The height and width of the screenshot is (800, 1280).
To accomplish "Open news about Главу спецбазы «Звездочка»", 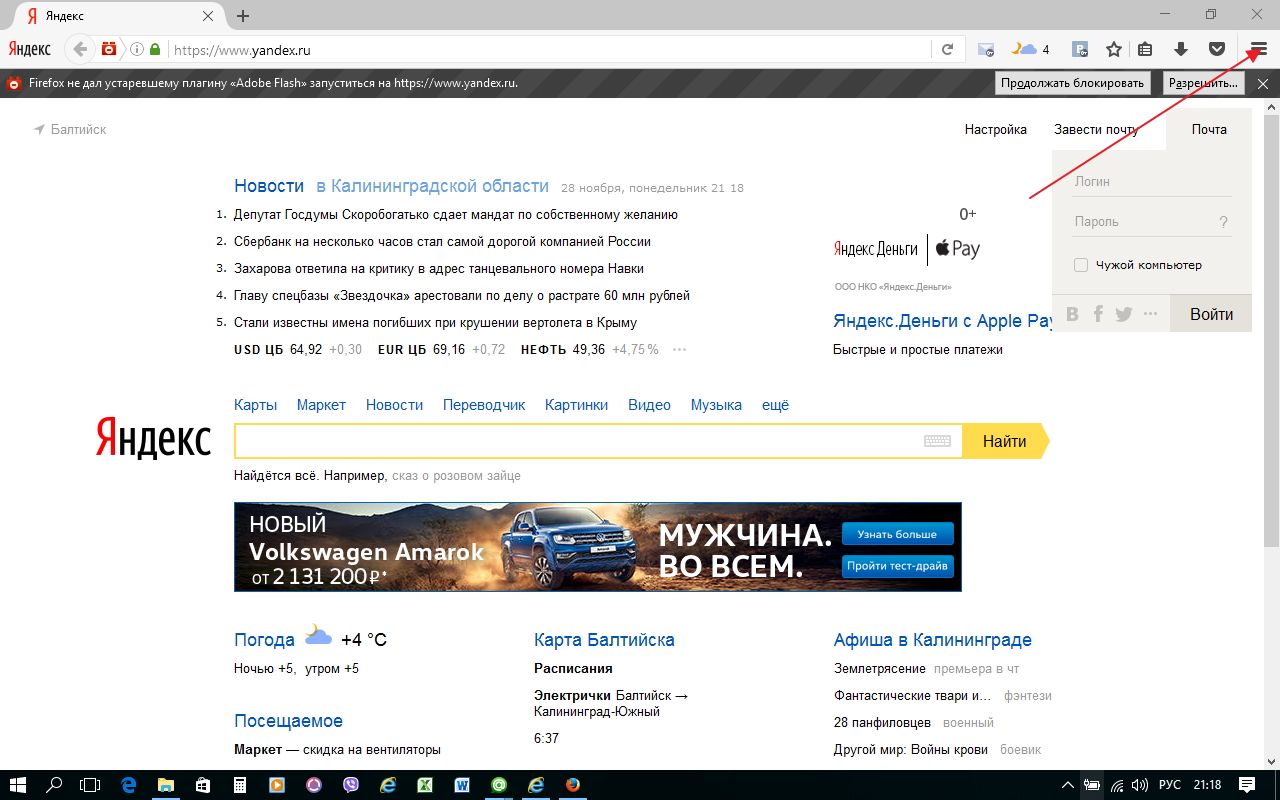I will coord(462,295).
